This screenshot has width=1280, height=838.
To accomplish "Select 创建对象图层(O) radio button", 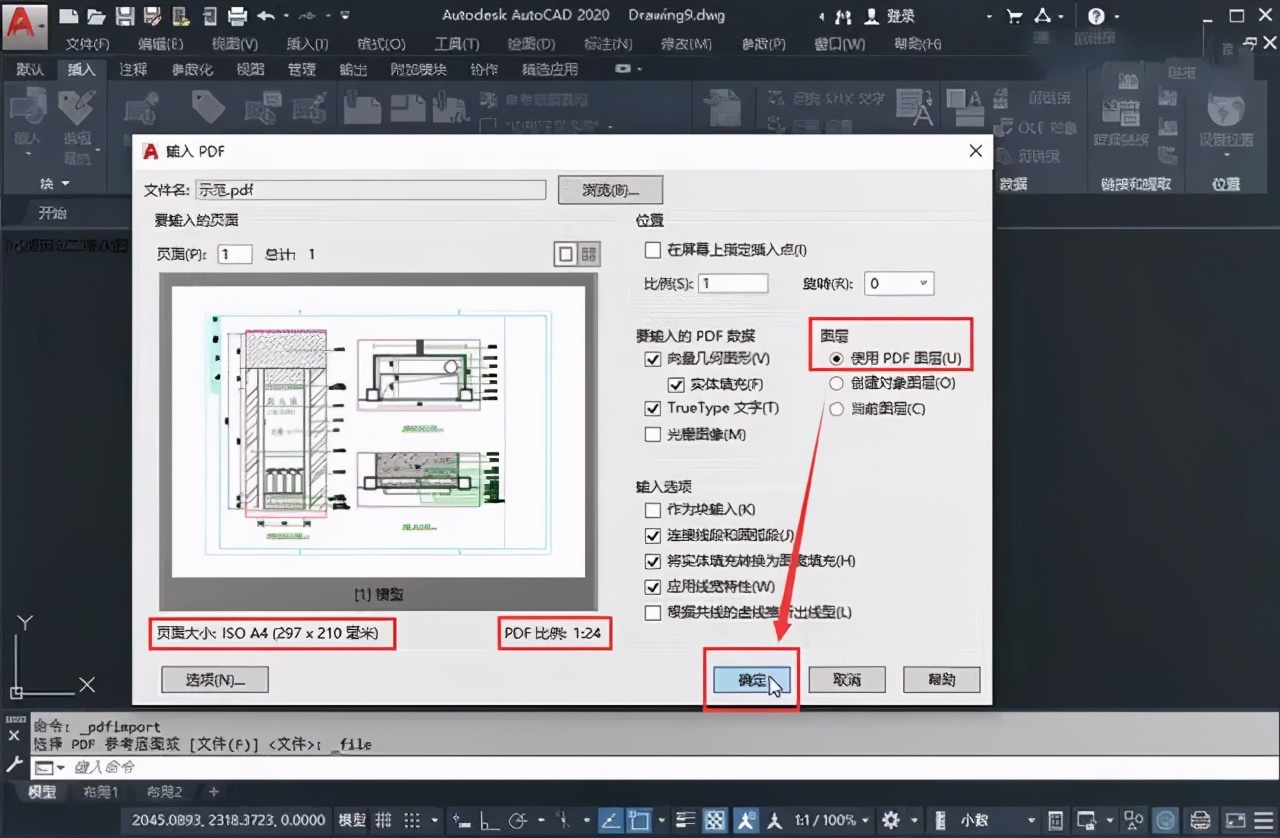I will click(x=837, y=383).
